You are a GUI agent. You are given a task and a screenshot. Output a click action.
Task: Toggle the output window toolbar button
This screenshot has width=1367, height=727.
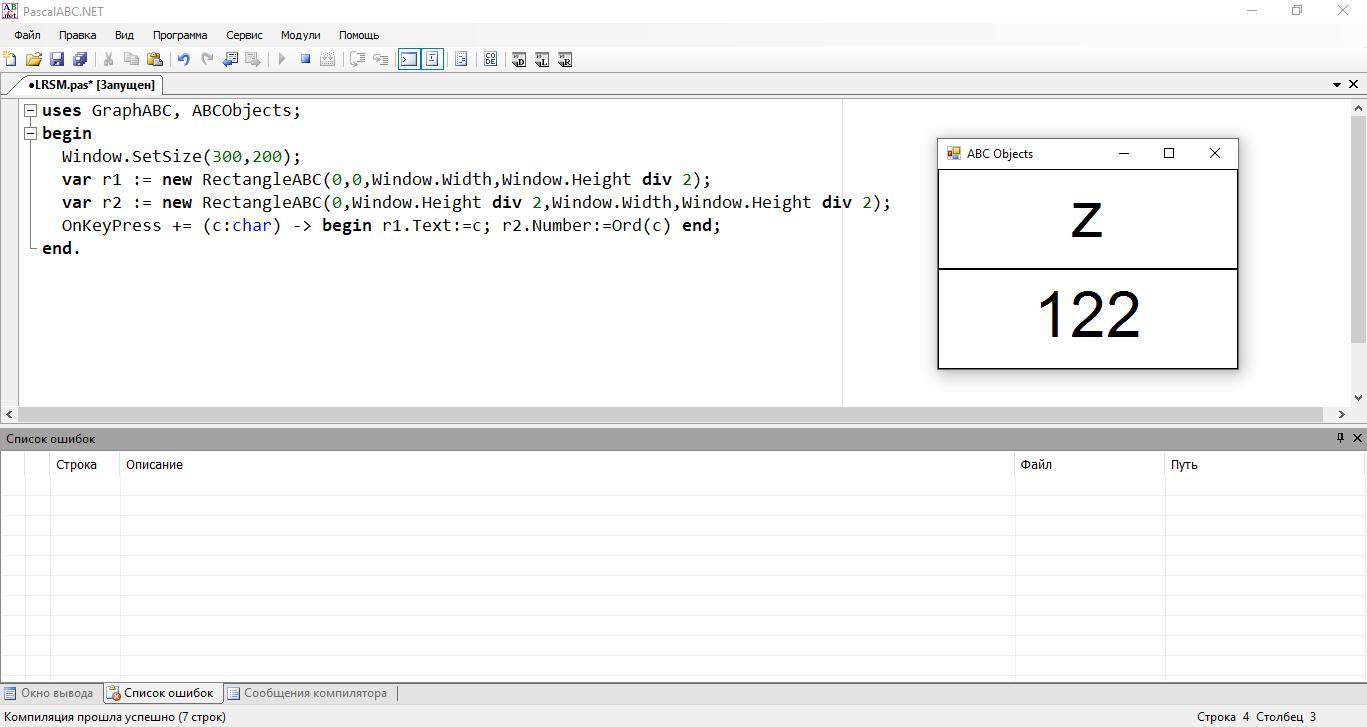pos(409,60)
